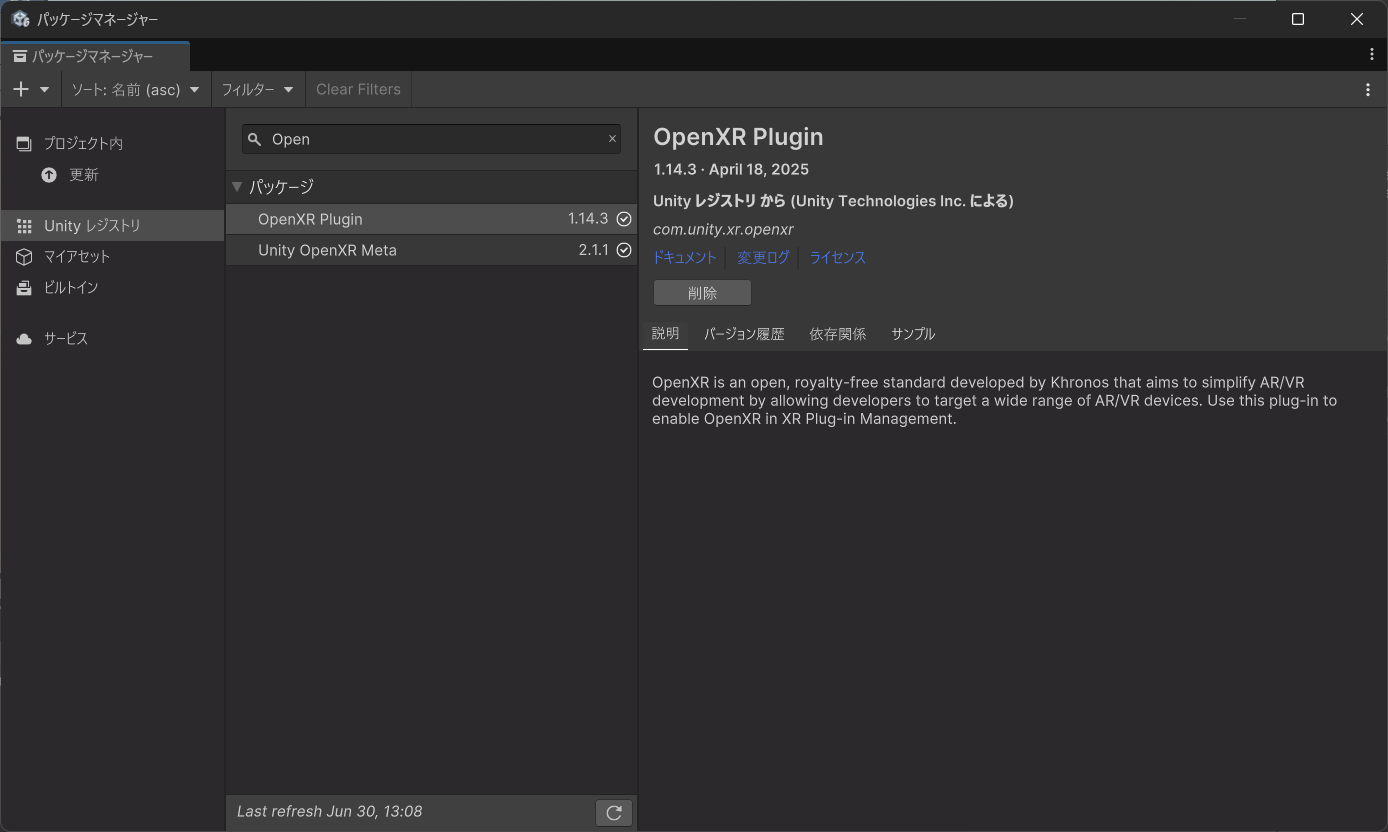This screenshot has height=832, width=1388.
Task: Open the window tab kebab menu
Action: pos(1371,55)
